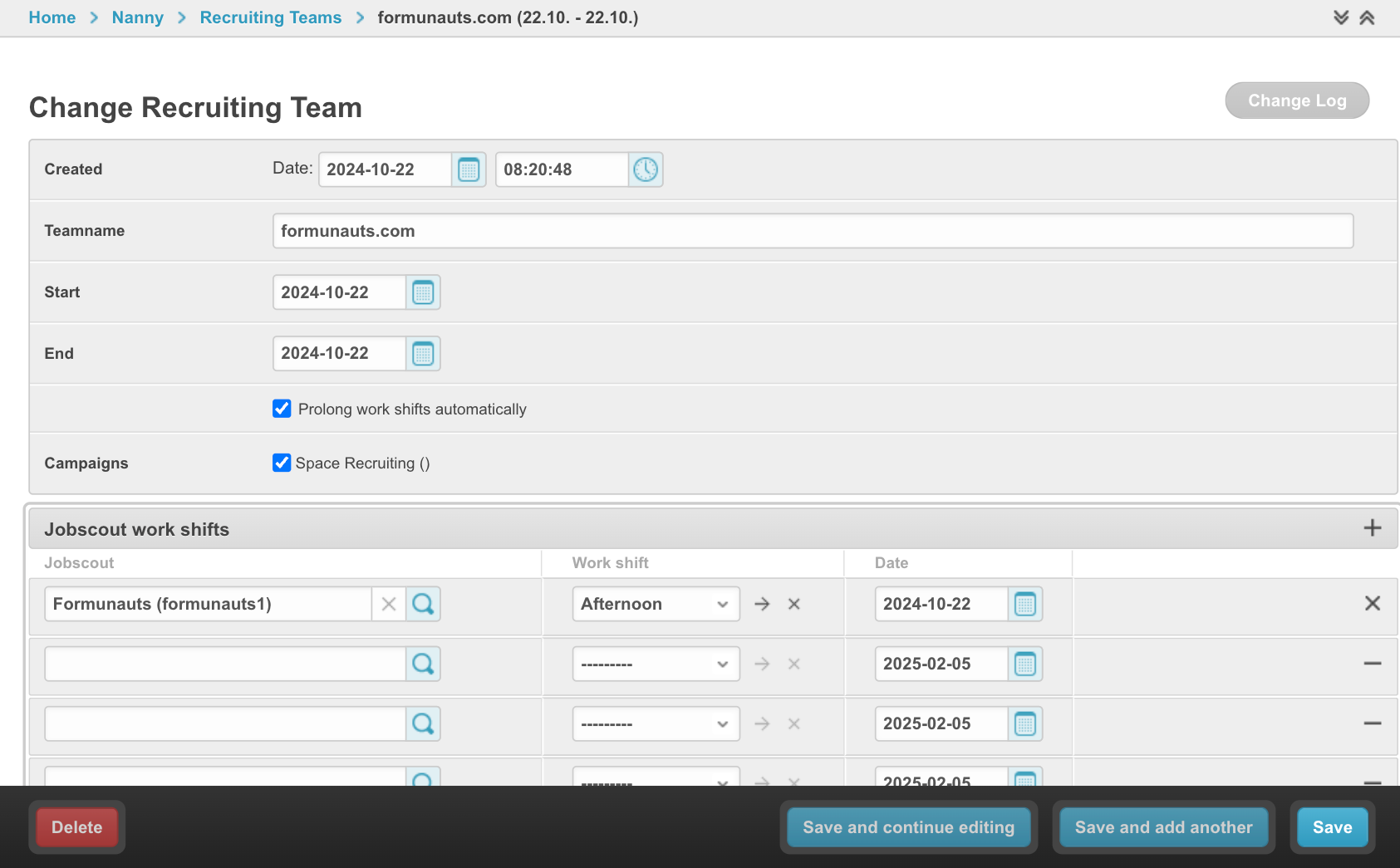Toggle Space Recruiting campaign checkbox
The image size is (1400, 868).
click(x=282, y=463)
